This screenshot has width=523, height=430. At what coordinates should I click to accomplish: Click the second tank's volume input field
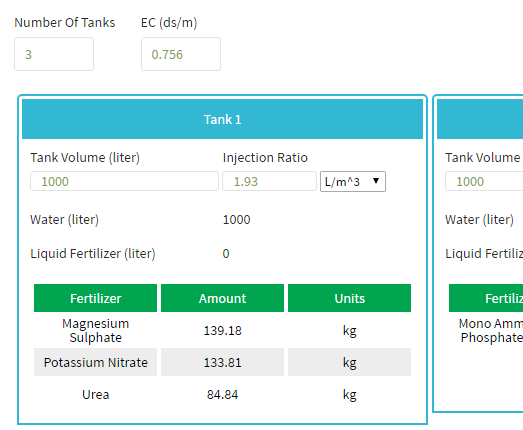pyautogui.click(x=484, y=181)
